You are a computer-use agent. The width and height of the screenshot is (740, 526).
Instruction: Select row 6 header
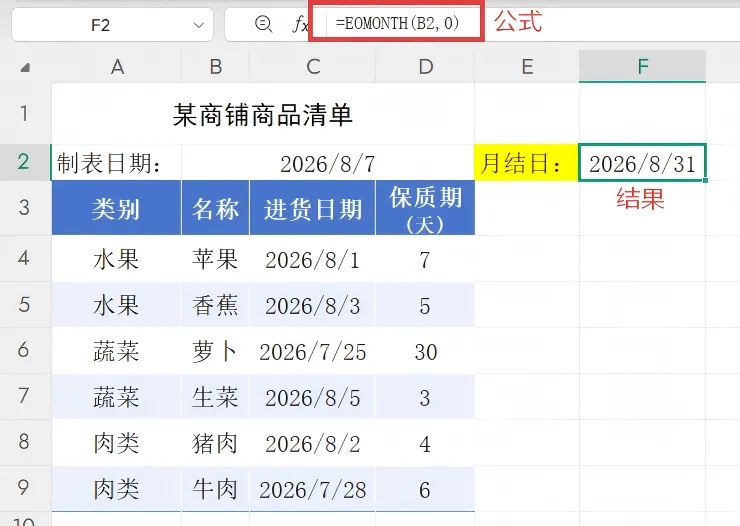click(25, 351)
